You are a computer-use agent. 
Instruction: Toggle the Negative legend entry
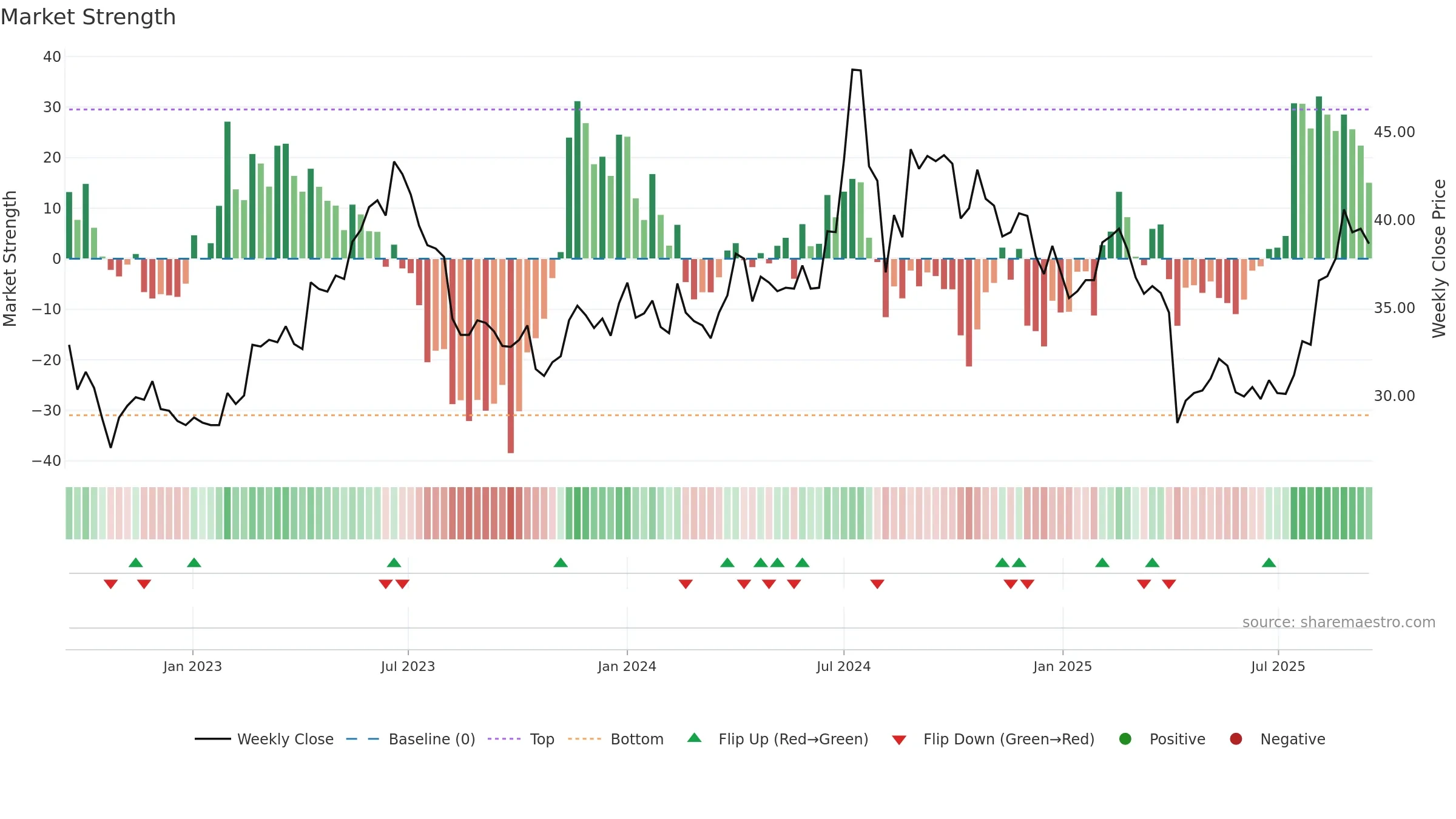[x=1277, y=739]
